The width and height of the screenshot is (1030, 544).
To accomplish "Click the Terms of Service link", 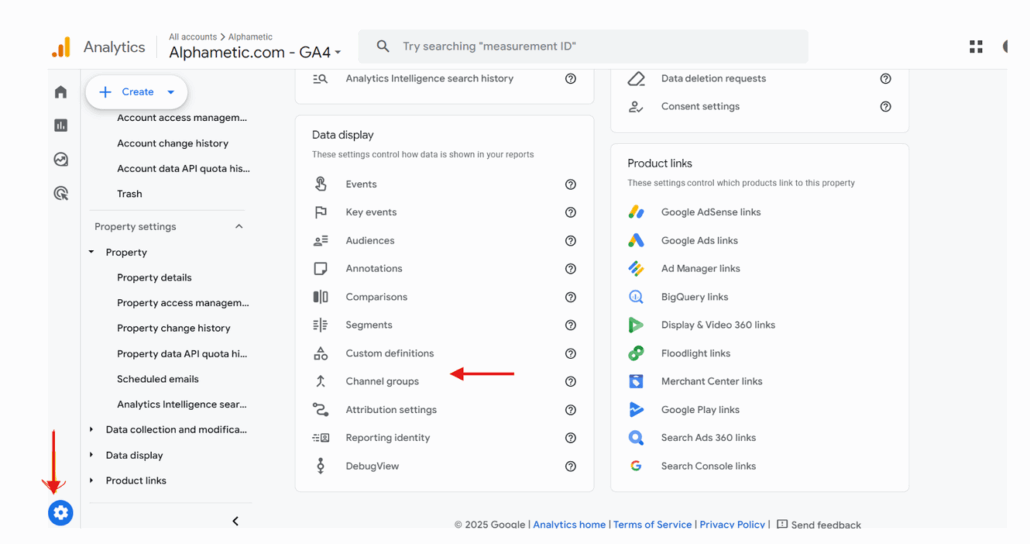I will click(x=652, y=524).
